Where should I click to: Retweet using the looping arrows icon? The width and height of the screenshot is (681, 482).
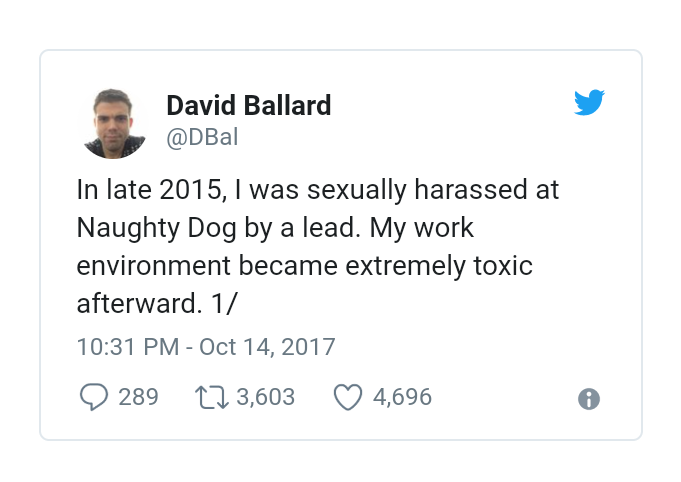212,397
